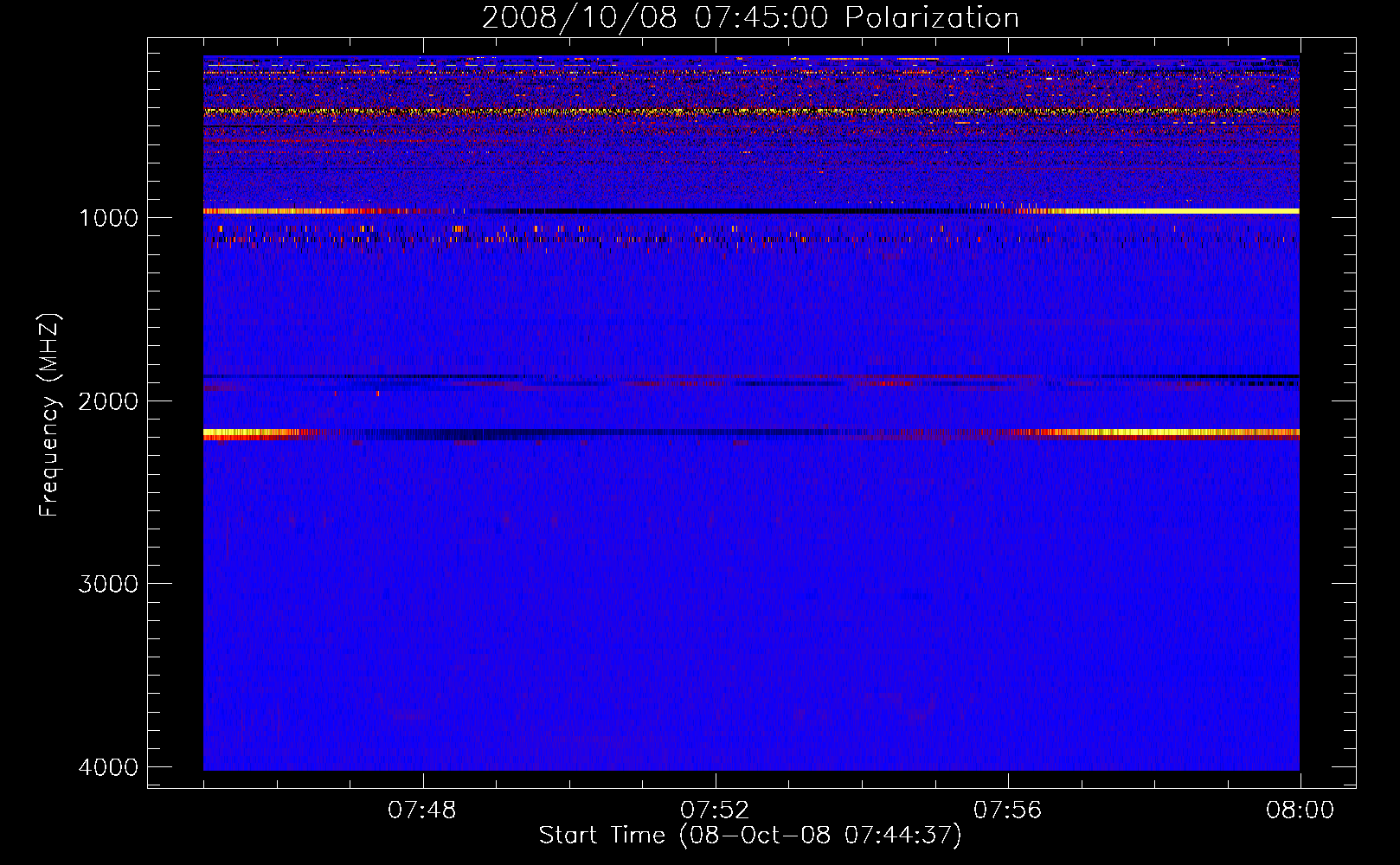Click the 3000 frequency tick label
Screen dimensions: 1400x865
tap(108, 584)
